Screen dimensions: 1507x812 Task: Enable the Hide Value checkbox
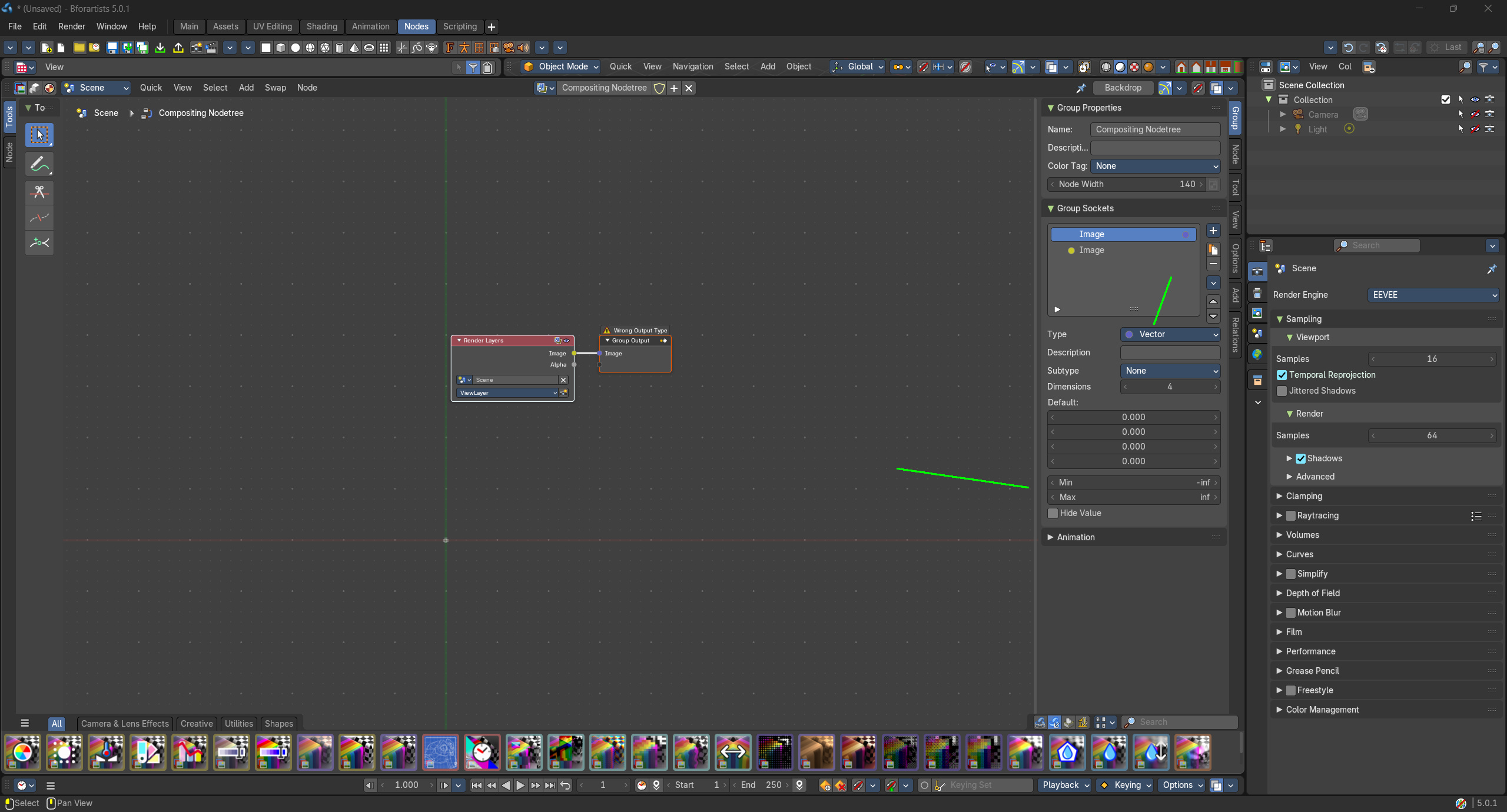(x=1053, y=513)
